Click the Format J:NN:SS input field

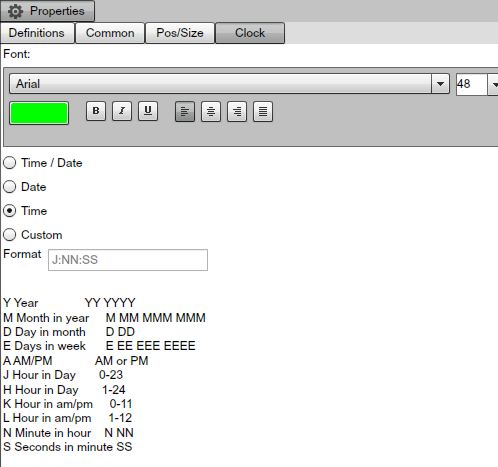coord(128,260)
